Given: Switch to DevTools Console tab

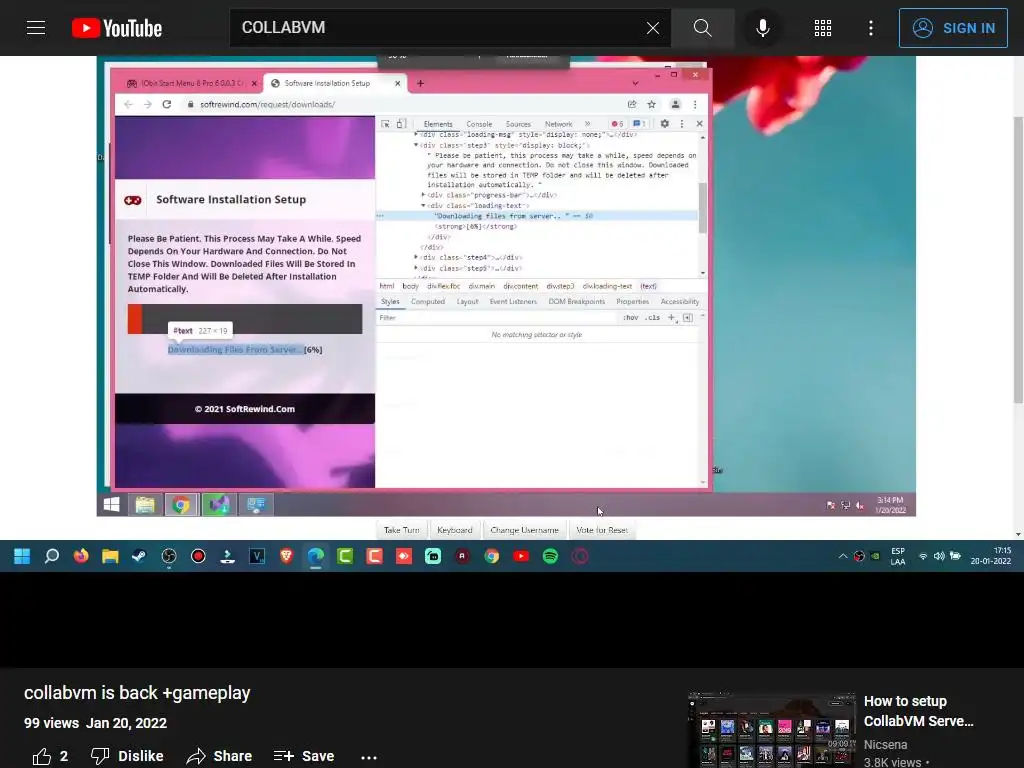Looking at the screenshot, I should click(479, 124).
